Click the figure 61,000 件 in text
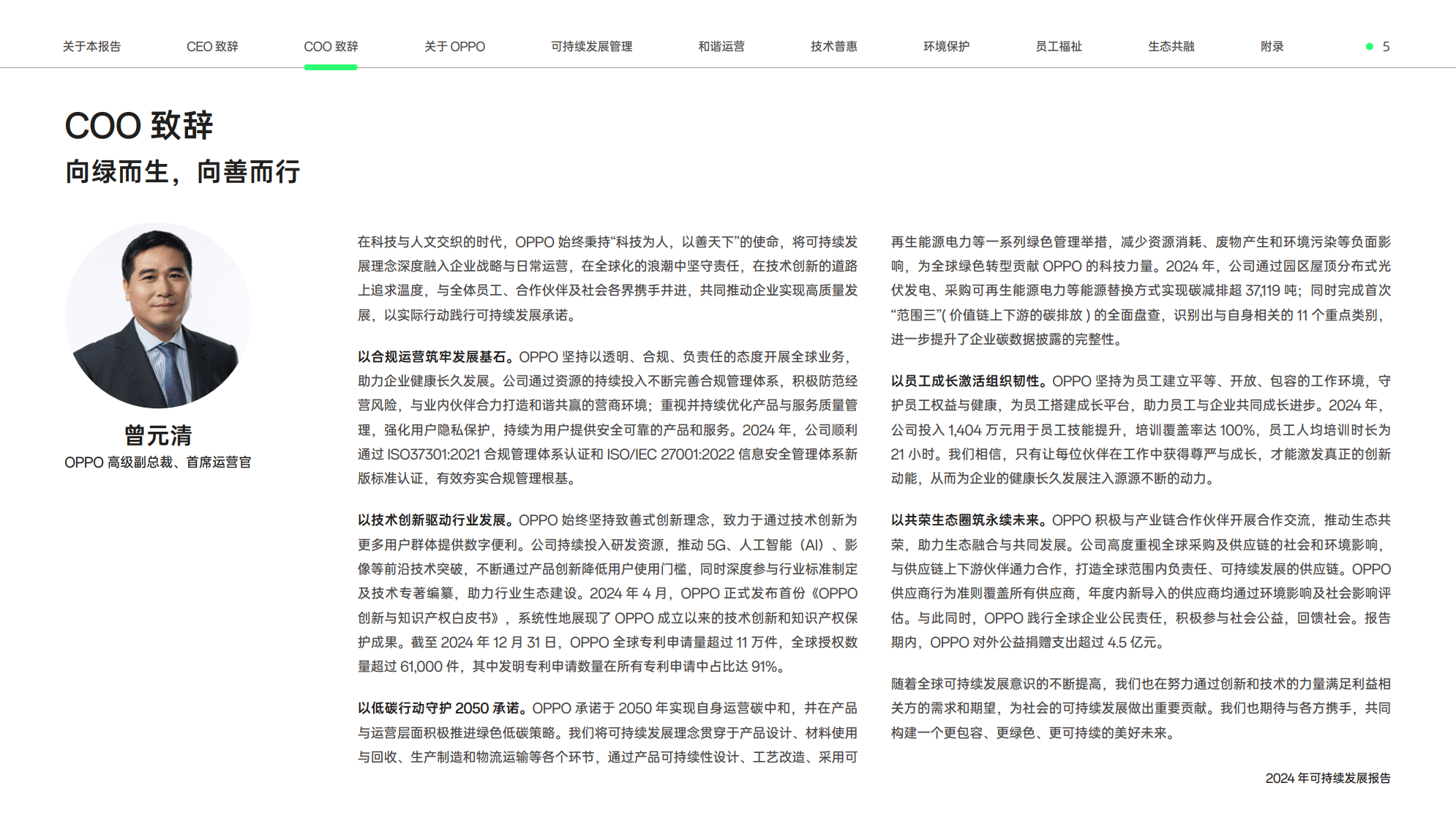This screenshot has width=1456, height=821. coord(429,667)
